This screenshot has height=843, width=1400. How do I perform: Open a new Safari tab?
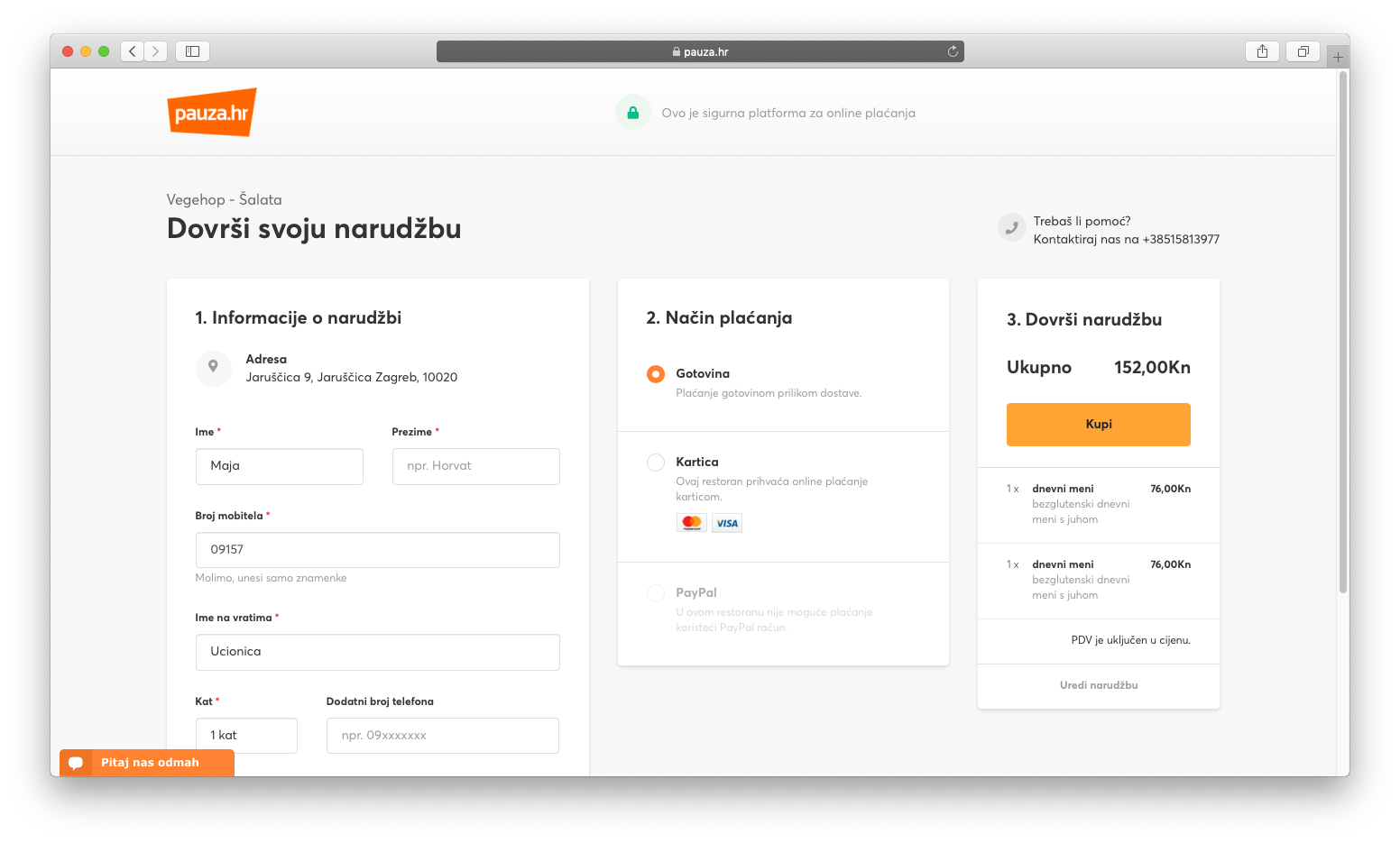[x=1338, y=57]
